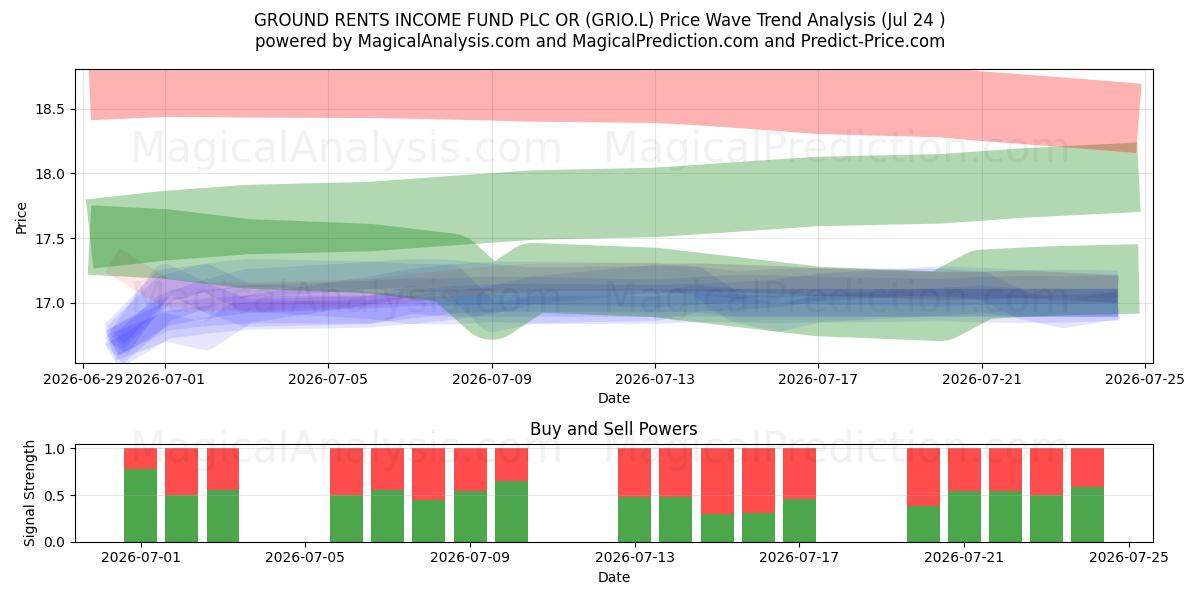Click the 2026-07-25 date tick on price chart
Viewport: 1200px width, 600px height.
pos(1144,379)
